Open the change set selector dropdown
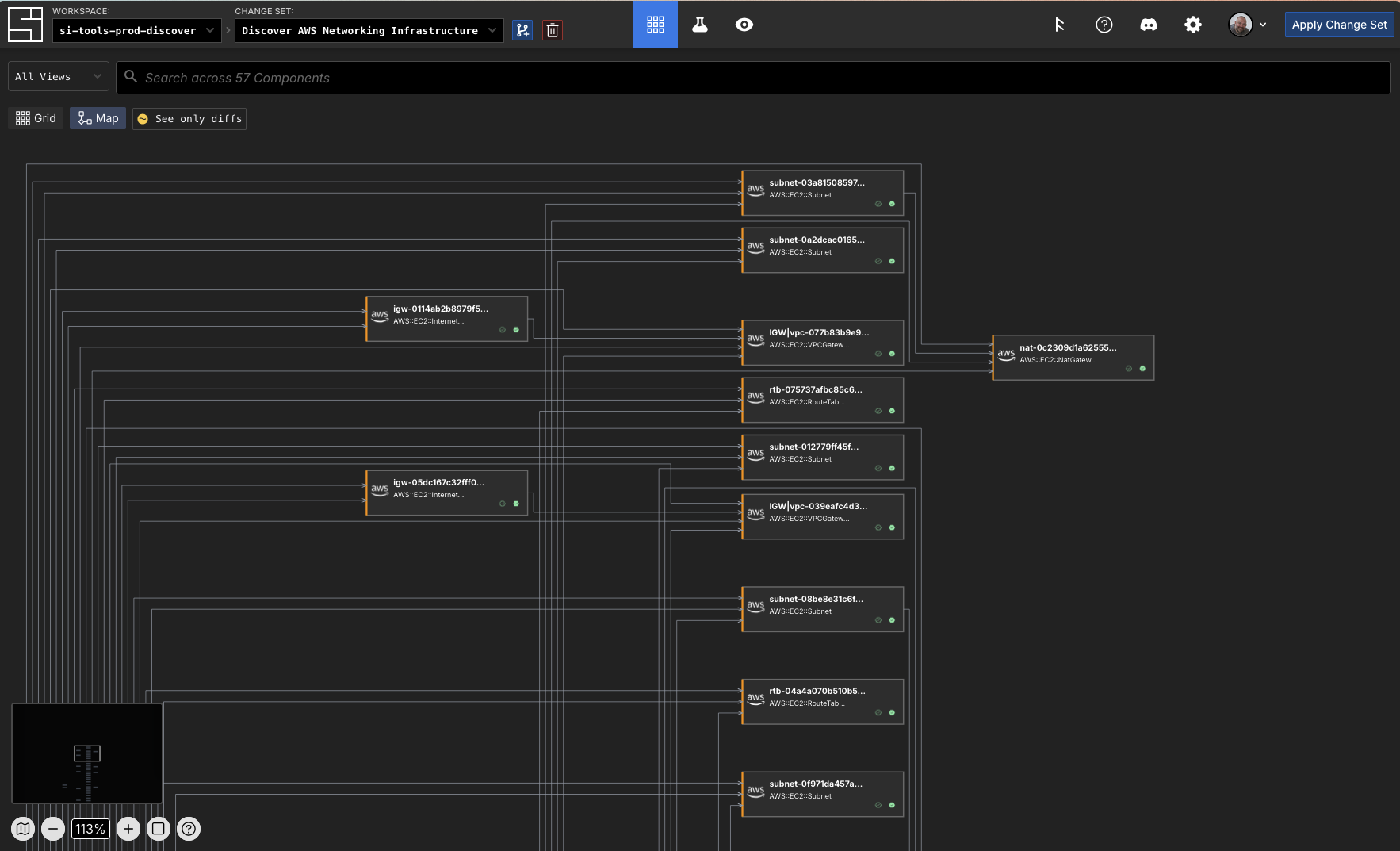The image size is (1400, 851). click(369, 31)
